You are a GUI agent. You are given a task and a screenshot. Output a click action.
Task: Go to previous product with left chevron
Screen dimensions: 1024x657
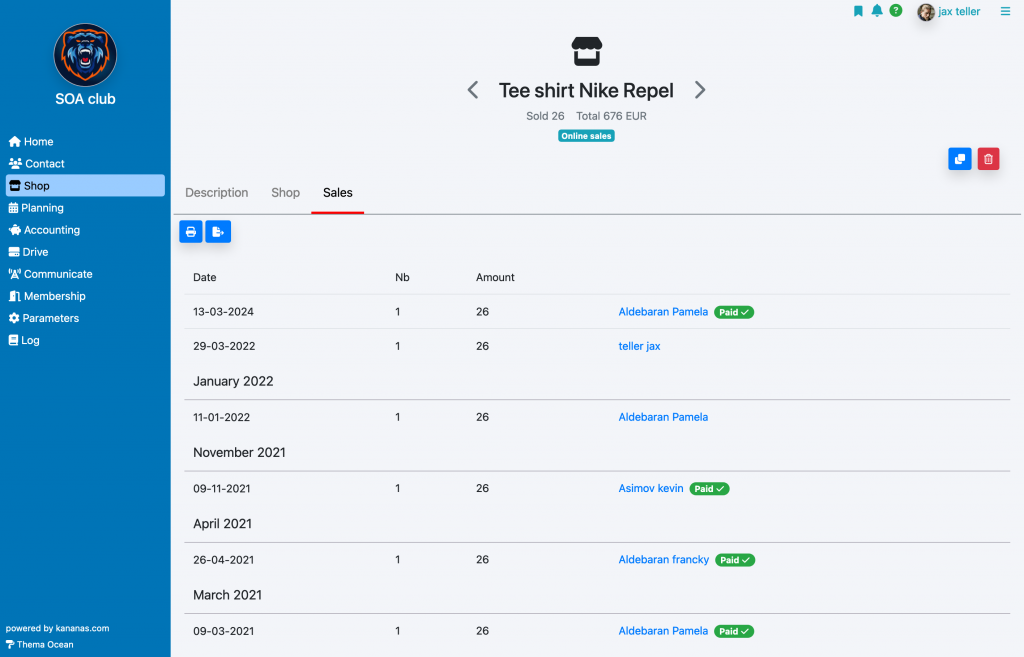click(x=473, y=90)
